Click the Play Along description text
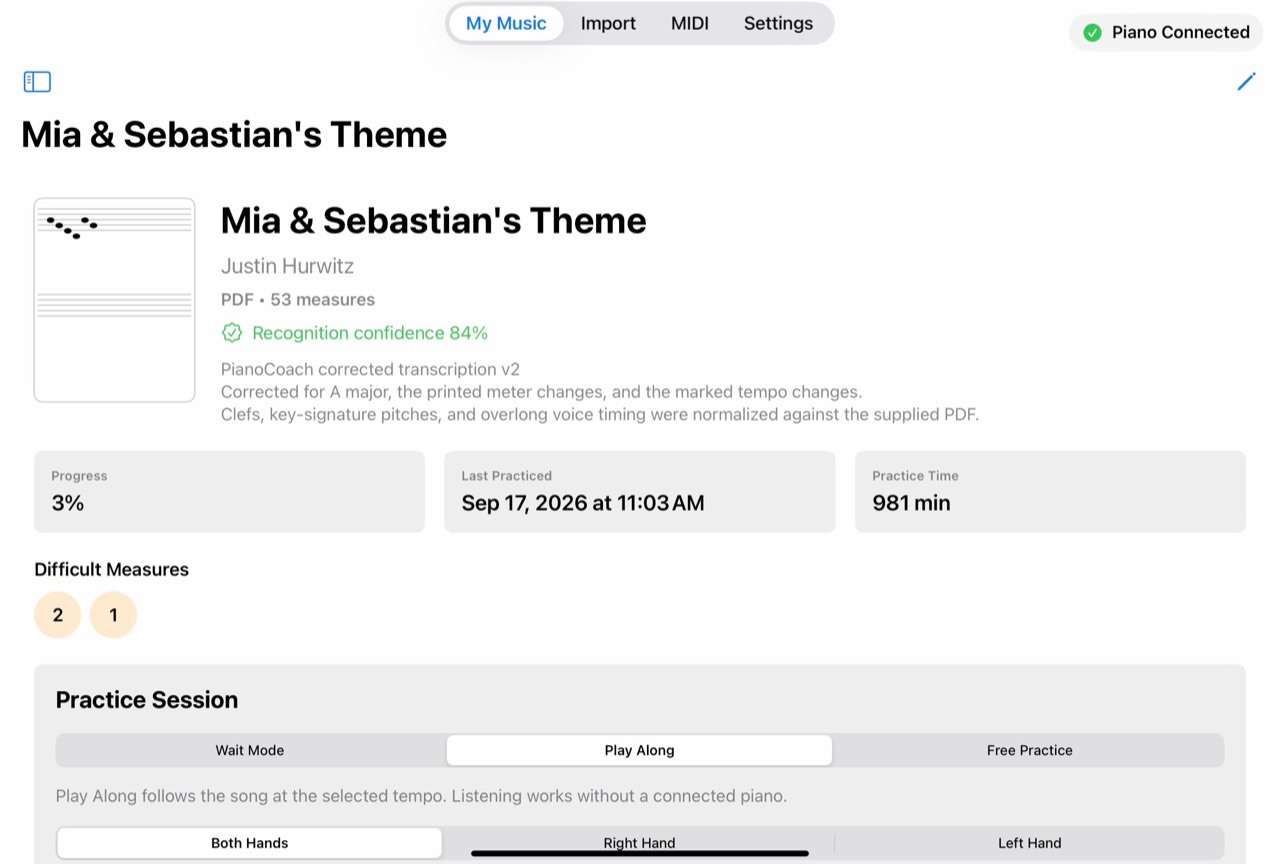1280x864 pixels. (421, 796)
